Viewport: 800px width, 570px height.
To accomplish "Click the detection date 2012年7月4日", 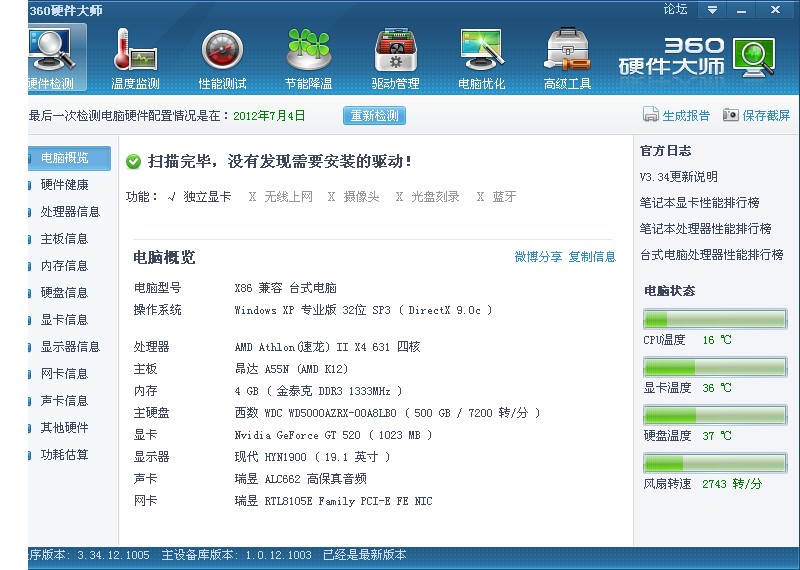I will tap(269, 116).
